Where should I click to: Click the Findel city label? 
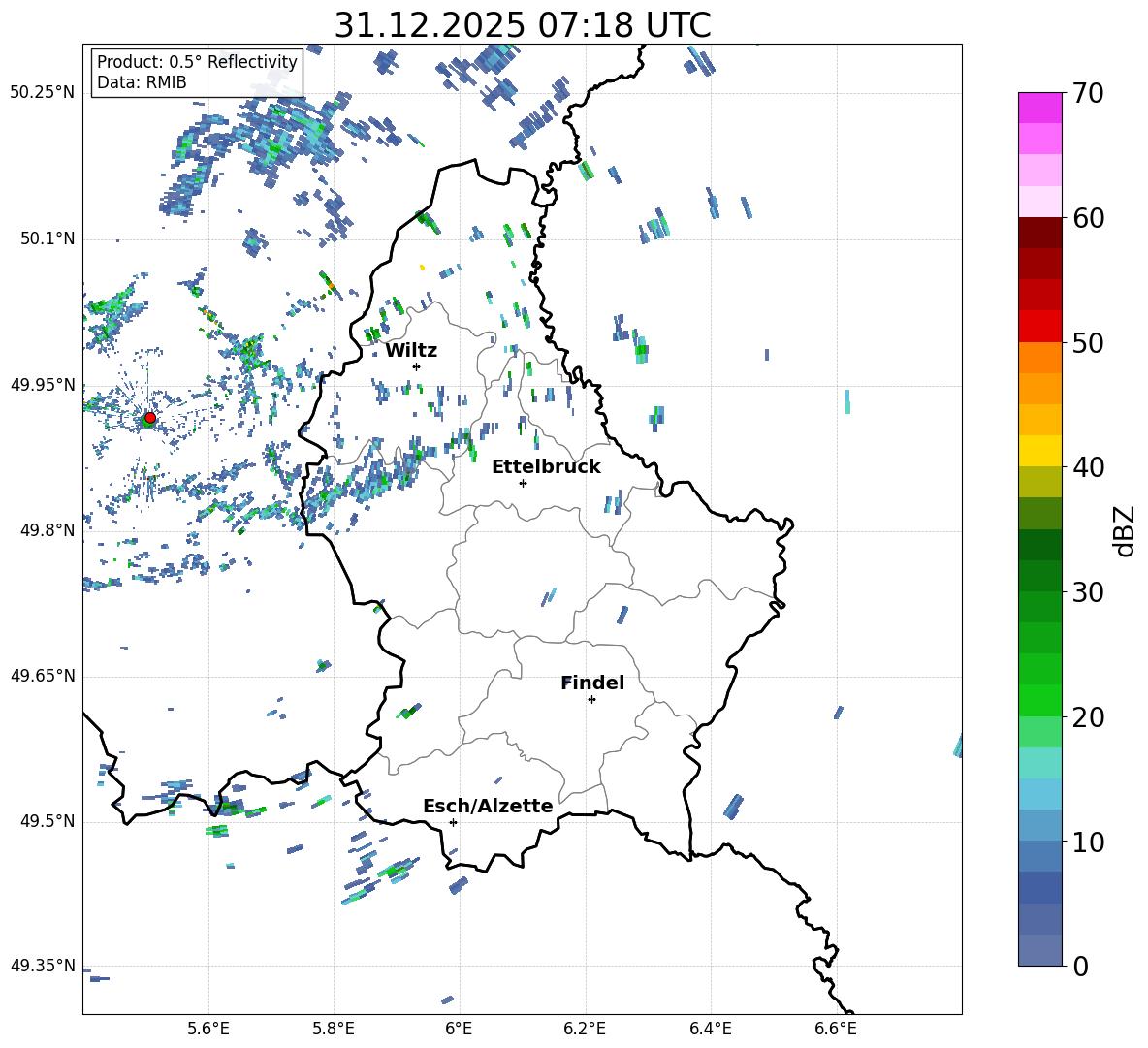pyautogui.click(x=592, y=683)
